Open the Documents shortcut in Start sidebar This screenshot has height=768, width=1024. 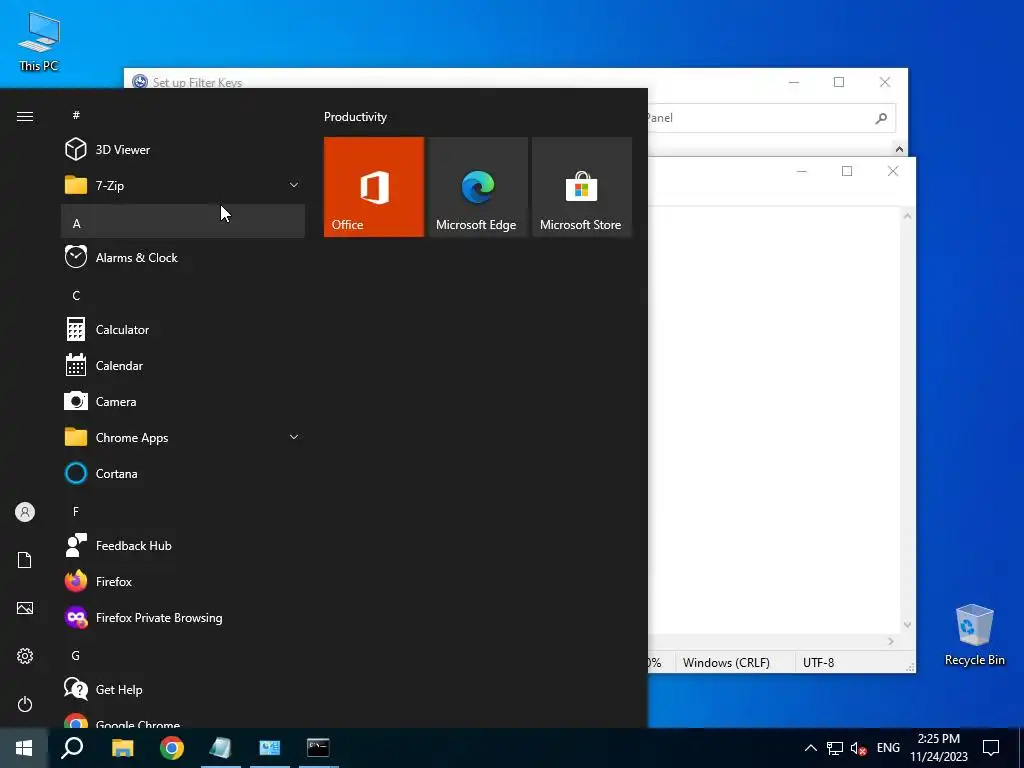click(x=25, y=560)
